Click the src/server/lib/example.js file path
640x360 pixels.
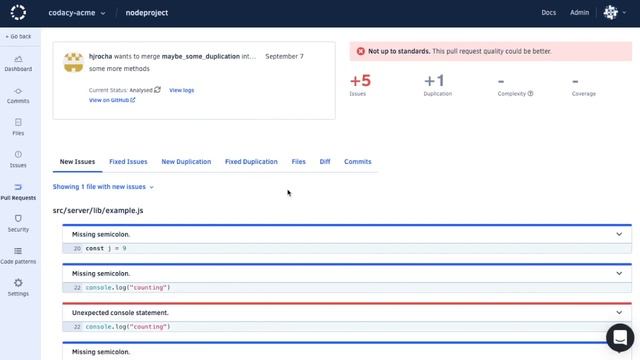(98, 211)
